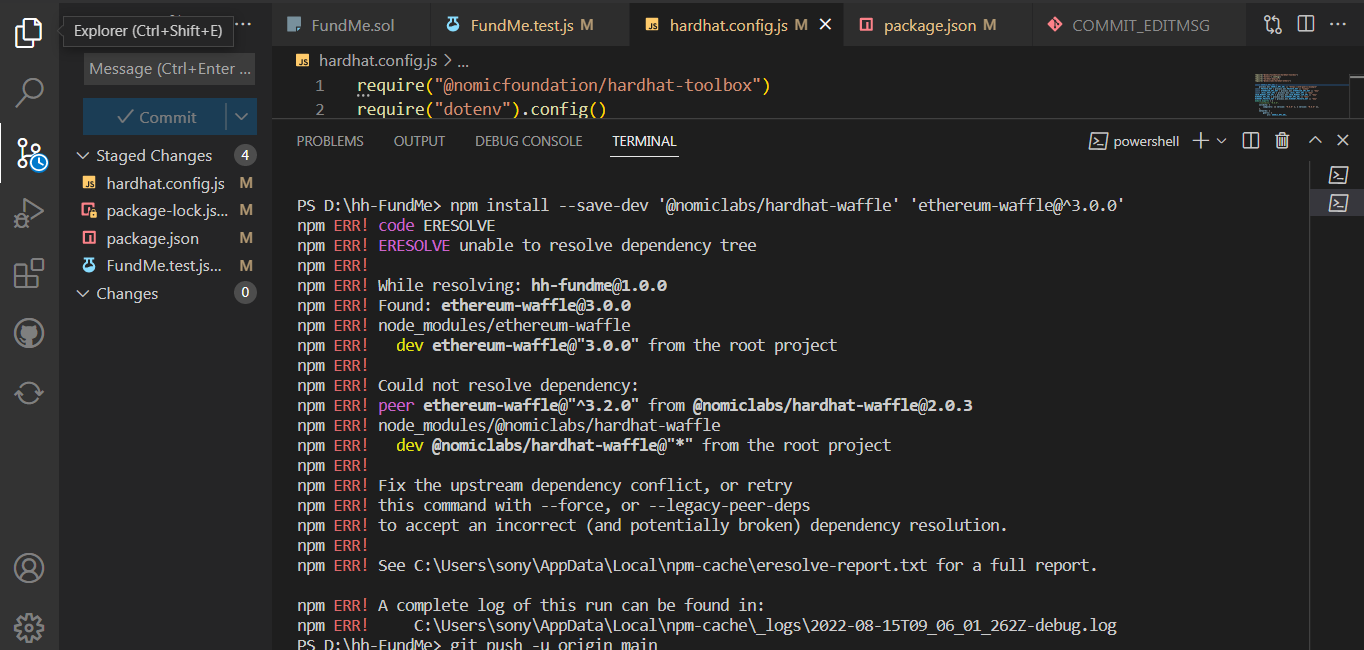
Task: Maximize the panel size with the up chevron
Action: pos(1315,141)
